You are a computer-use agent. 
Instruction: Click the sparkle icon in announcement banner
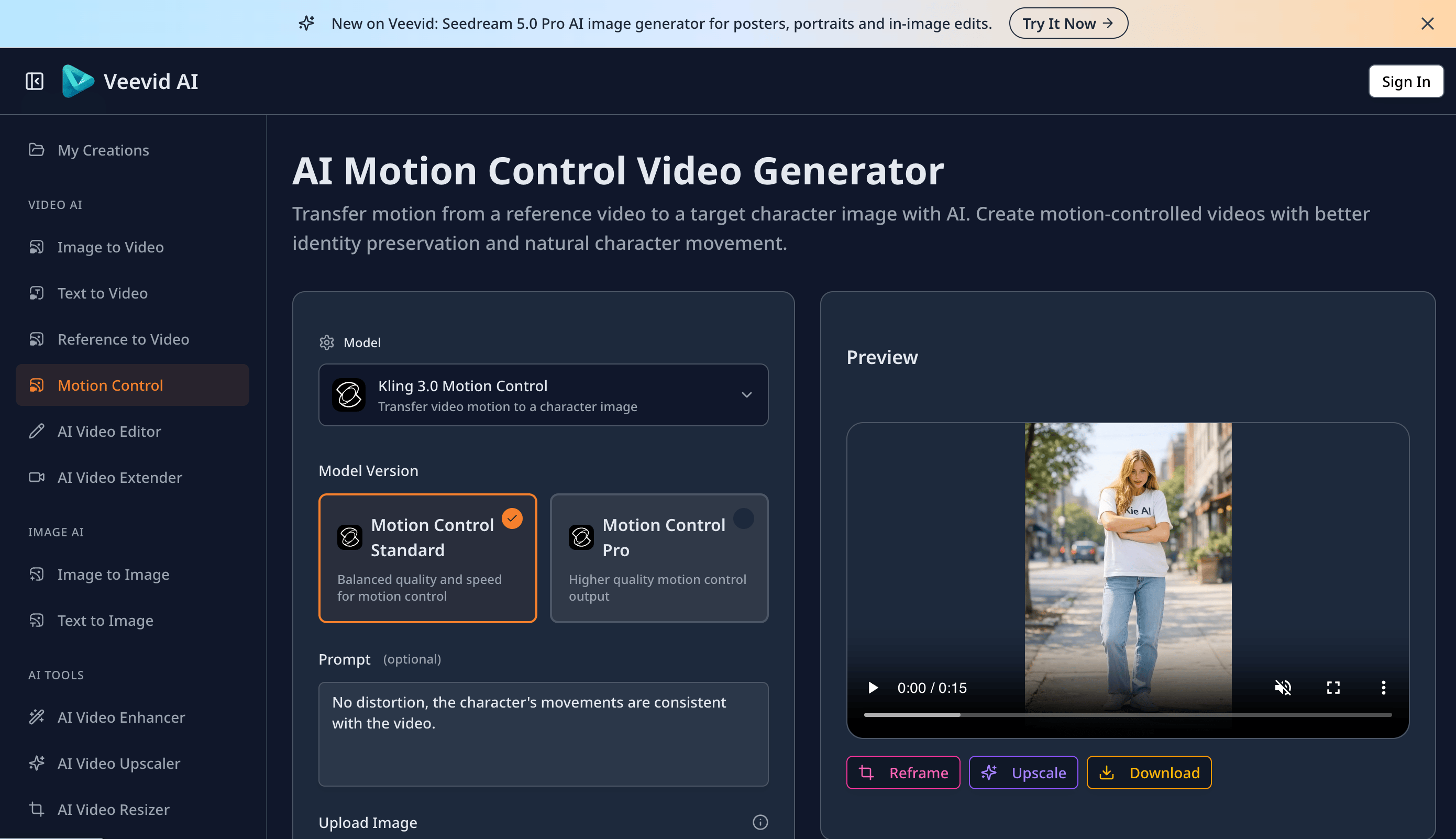point(306,23)
